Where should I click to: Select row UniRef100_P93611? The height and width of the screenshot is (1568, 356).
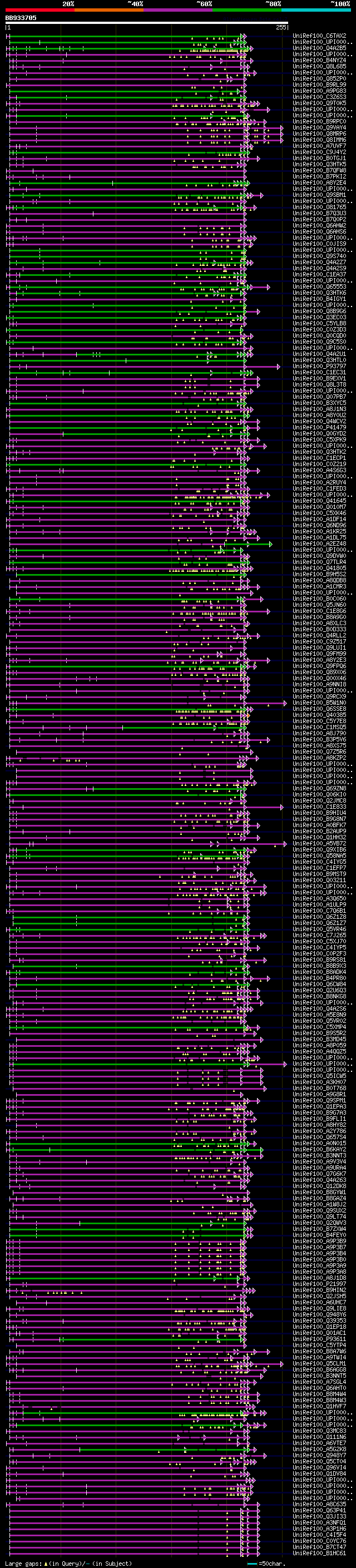(x=319, y=1339)
